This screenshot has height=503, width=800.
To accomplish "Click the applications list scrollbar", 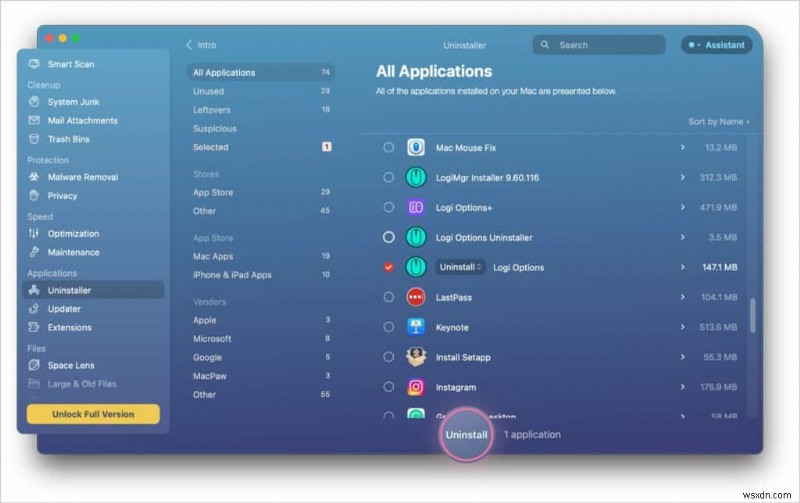I will (x=753, y=315).
